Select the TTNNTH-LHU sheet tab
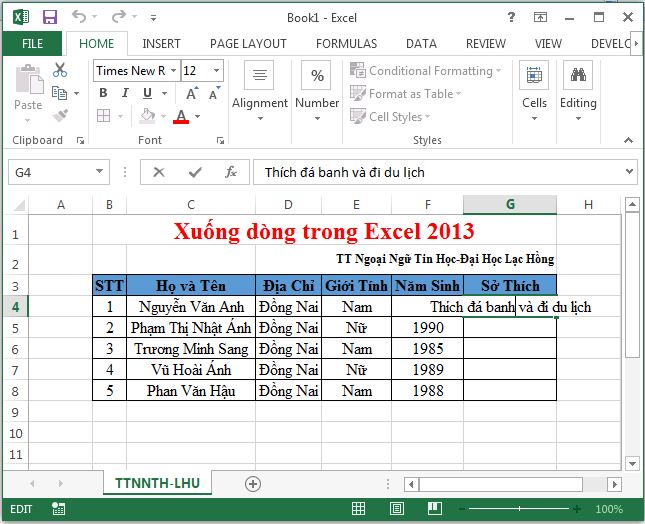 (155, 483)
